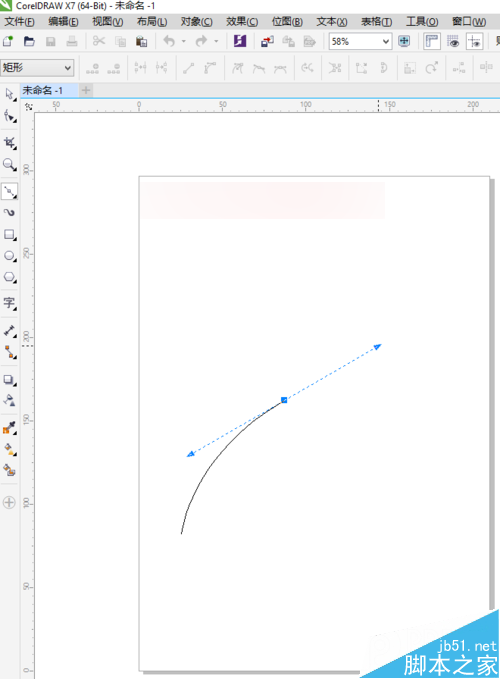Open the toolbox Quick Customize plus button
500x679 pixels.
click(x=9, y=502)
